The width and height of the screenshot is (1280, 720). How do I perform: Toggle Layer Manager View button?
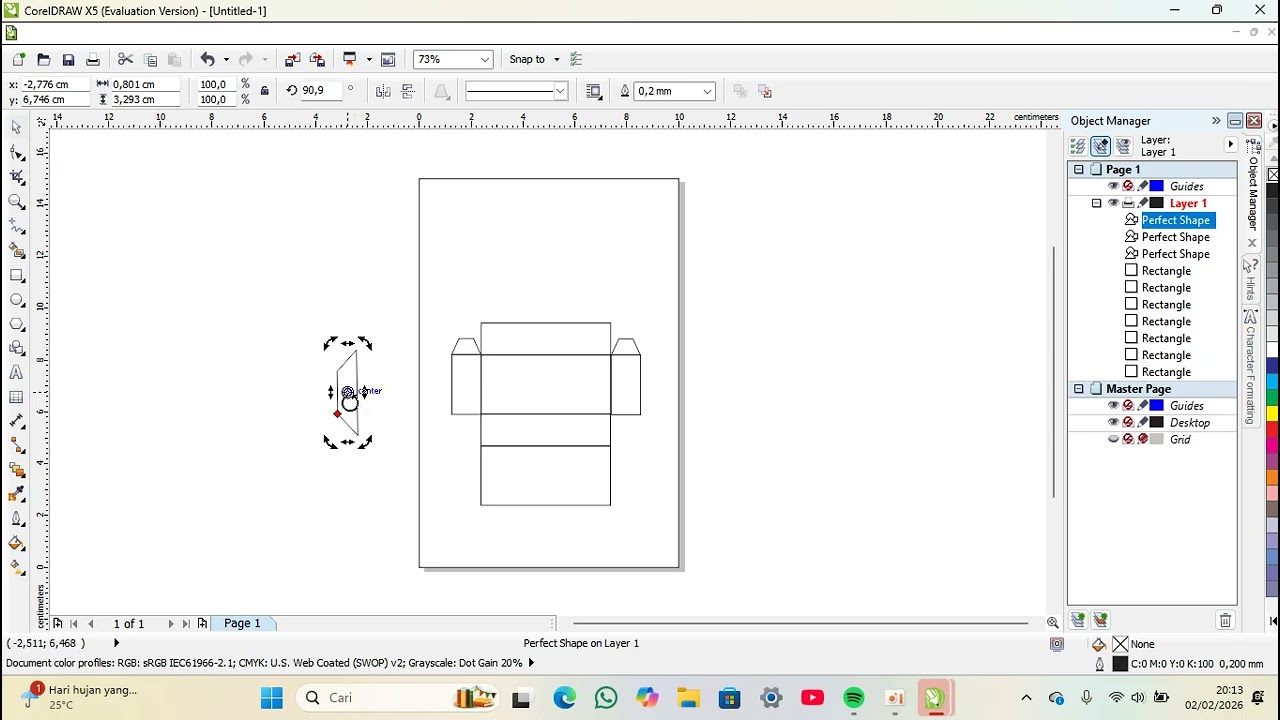[1124, 146]
